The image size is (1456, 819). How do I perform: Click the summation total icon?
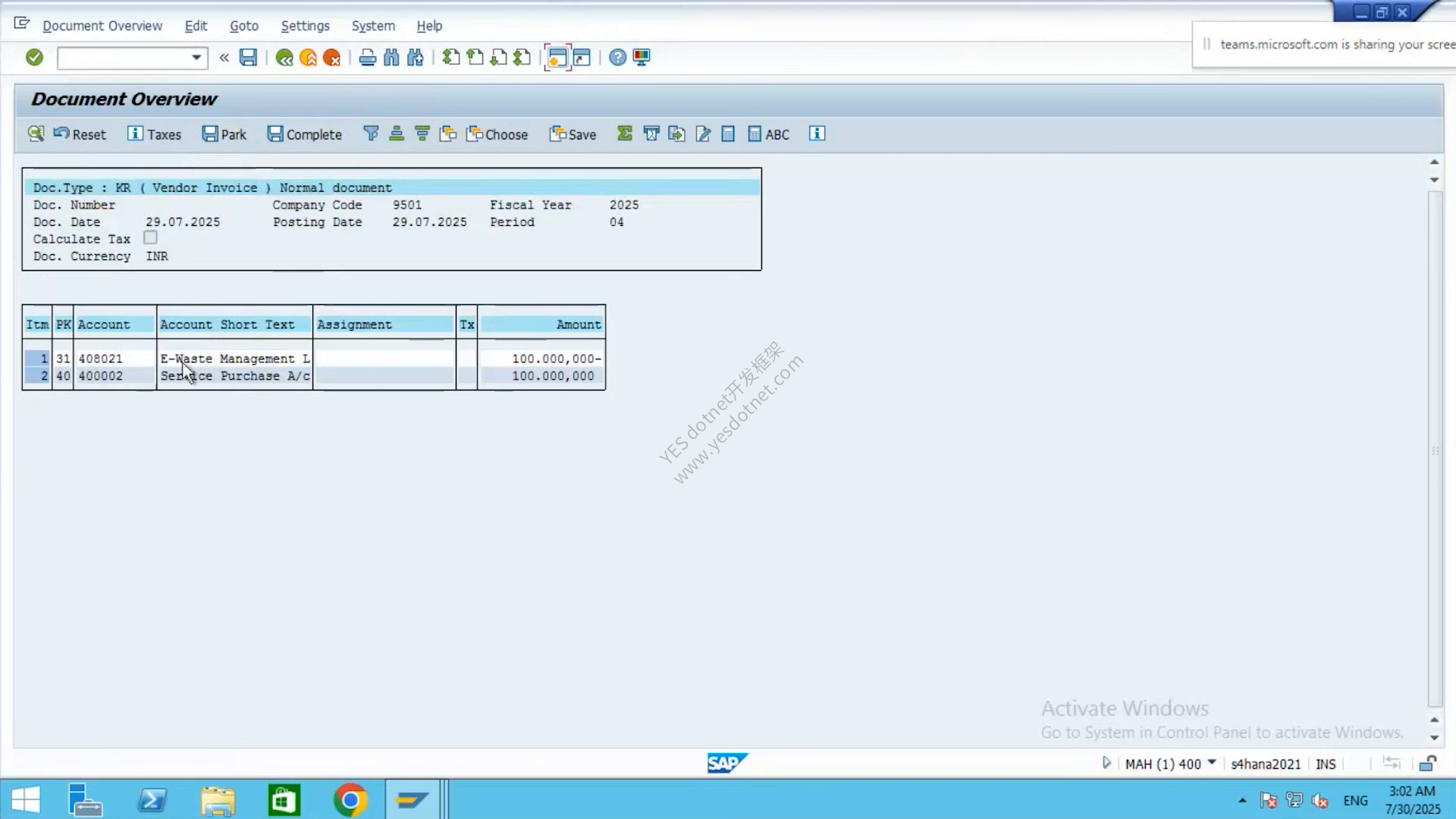[x=625, y=134]
